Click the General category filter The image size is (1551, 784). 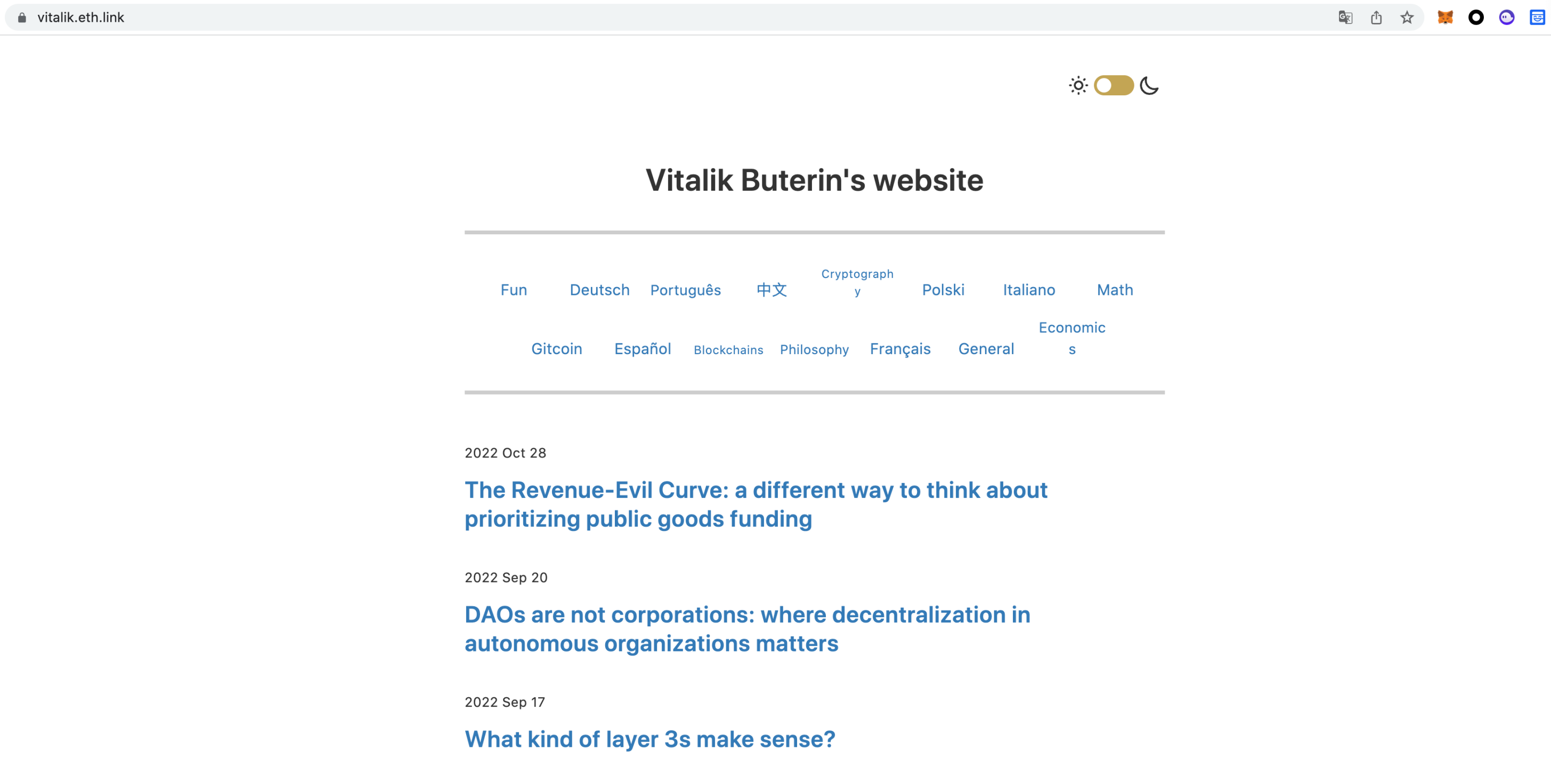click(x=986, y=348)
